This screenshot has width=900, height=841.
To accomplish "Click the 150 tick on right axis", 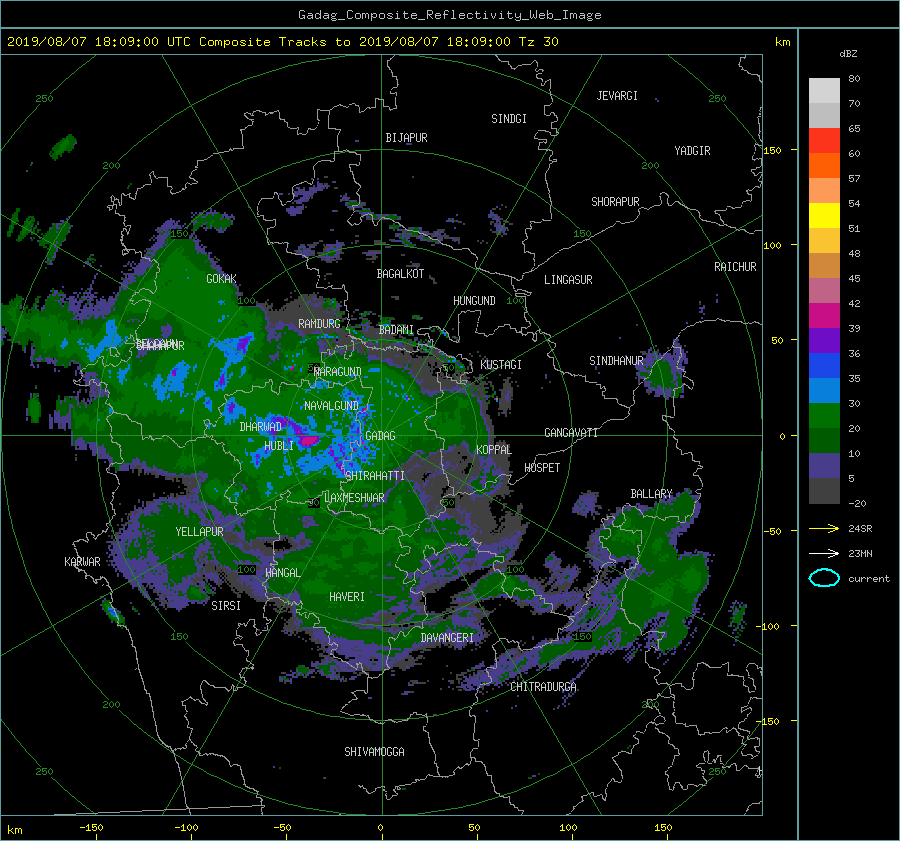I will [x=773, y=150].
